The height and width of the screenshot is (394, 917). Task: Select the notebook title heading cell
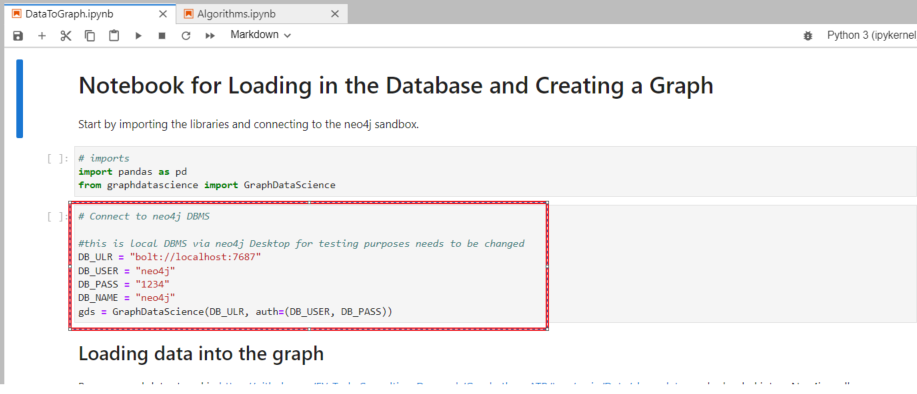(x=396, y=86)
